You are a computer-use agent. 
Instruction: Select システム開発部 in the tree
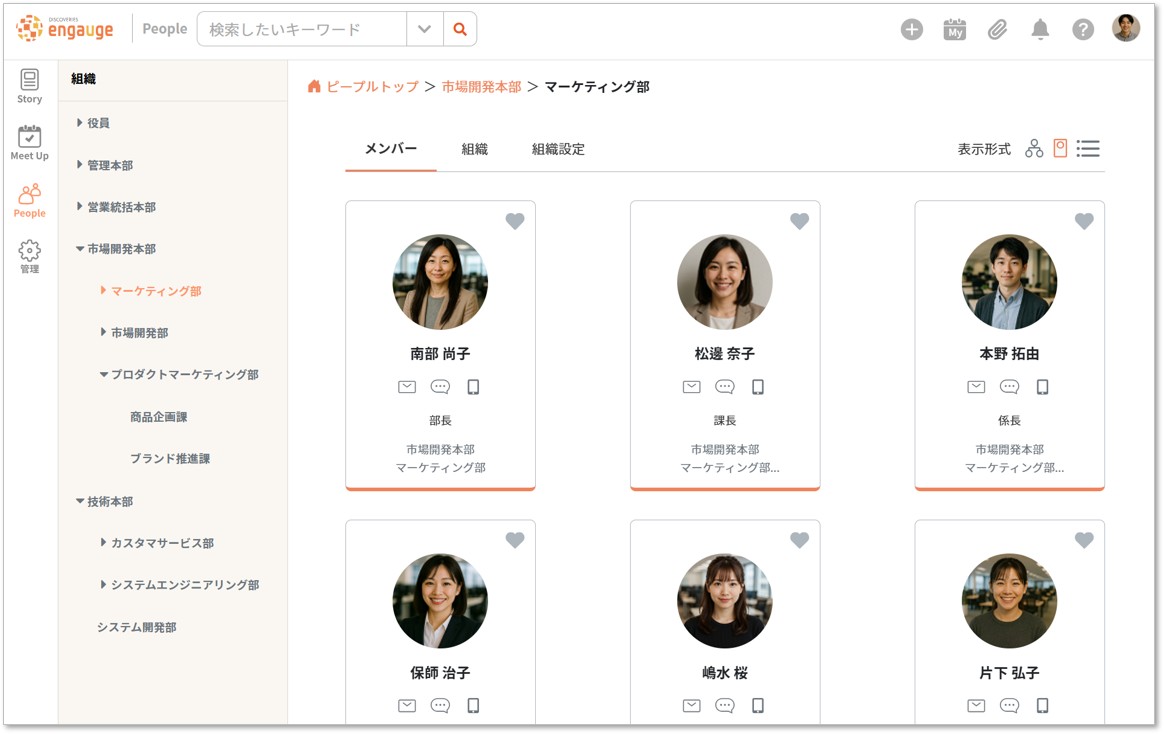coord(137,627)
